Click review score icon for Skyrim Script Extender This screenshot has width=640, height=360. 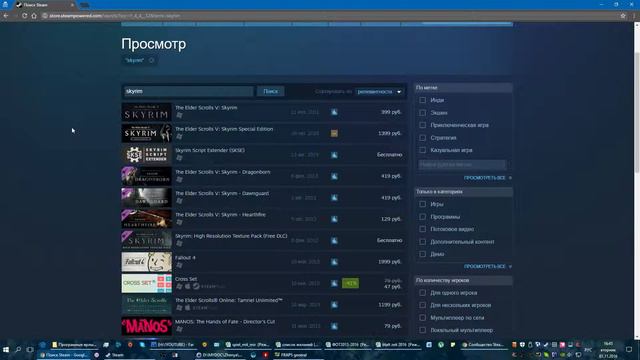pos(334,155)
